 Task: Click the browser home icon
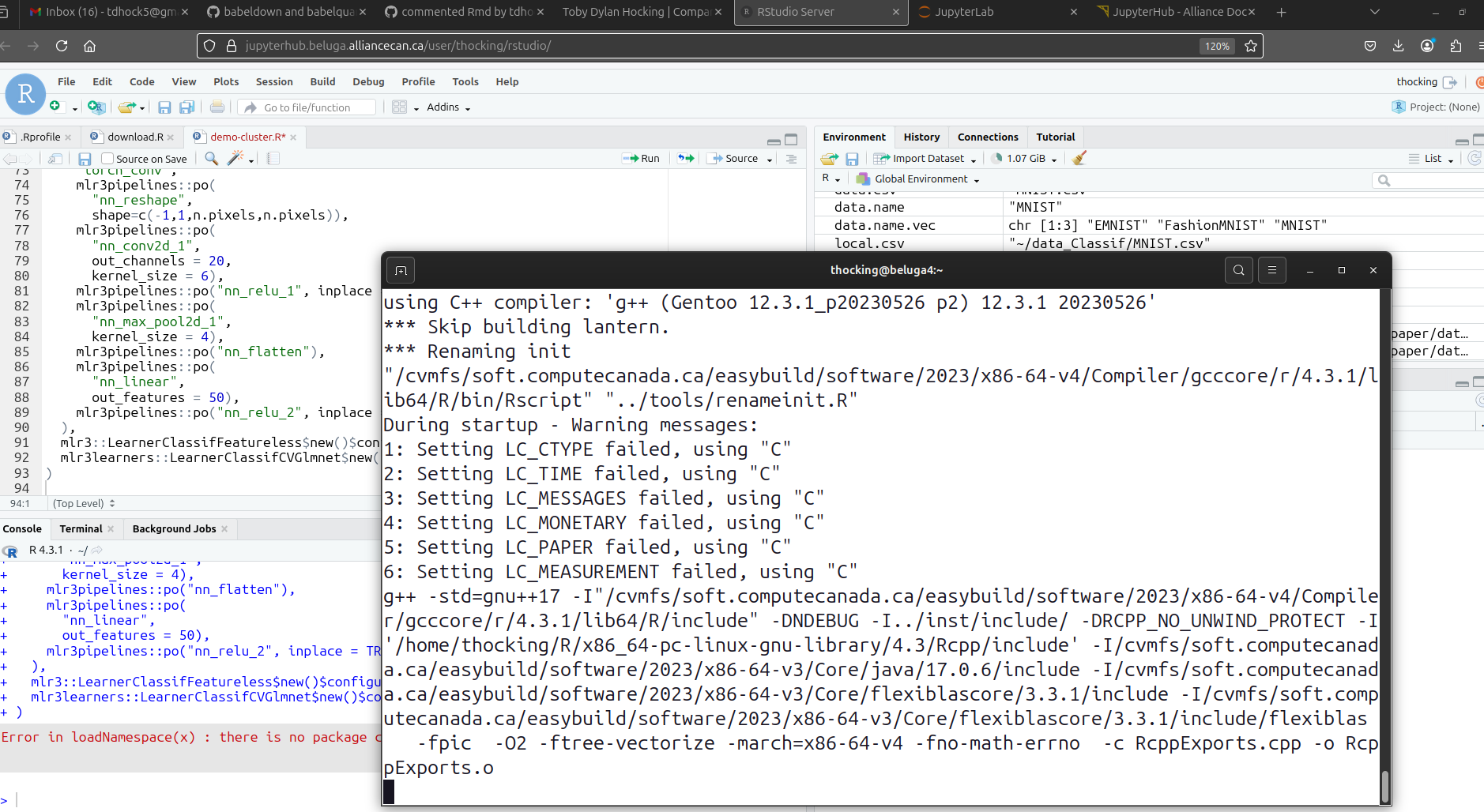(x=89, y=46)
